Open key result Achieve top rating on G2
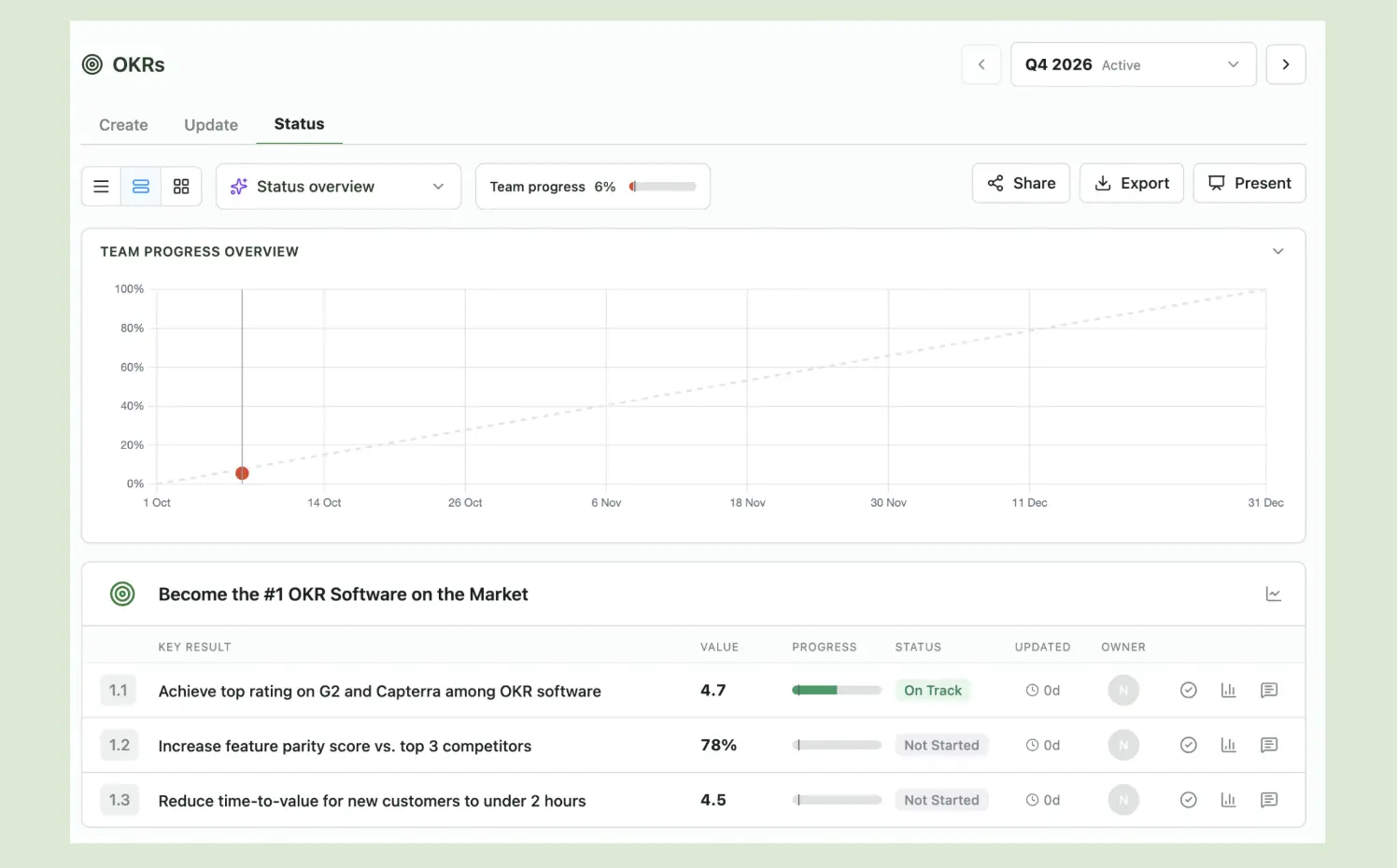The height and width of the screenshot is (868, 1397). coord(380,692)
